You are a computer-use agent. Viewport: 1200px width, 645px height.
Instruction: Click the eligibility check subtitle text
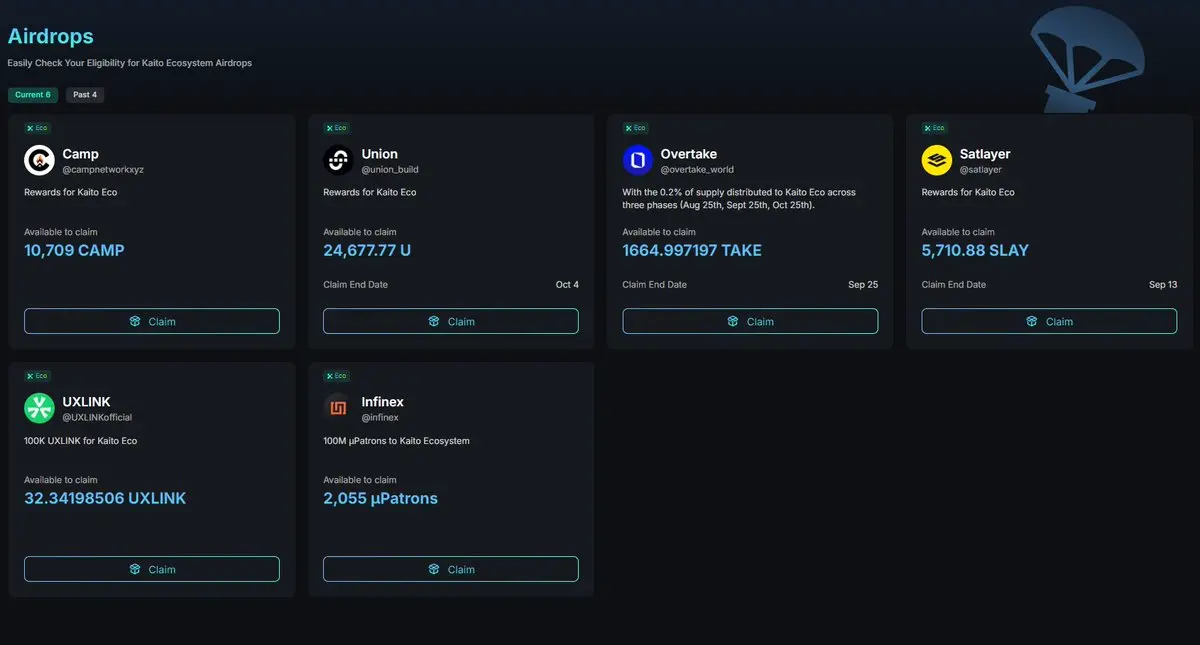point(130,63)
